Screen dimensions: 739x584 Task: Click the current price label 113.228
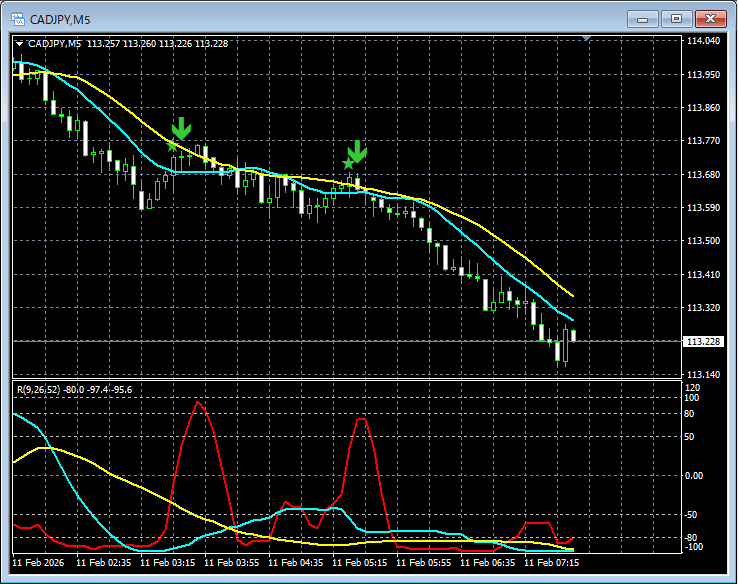(x=704, y=342)
